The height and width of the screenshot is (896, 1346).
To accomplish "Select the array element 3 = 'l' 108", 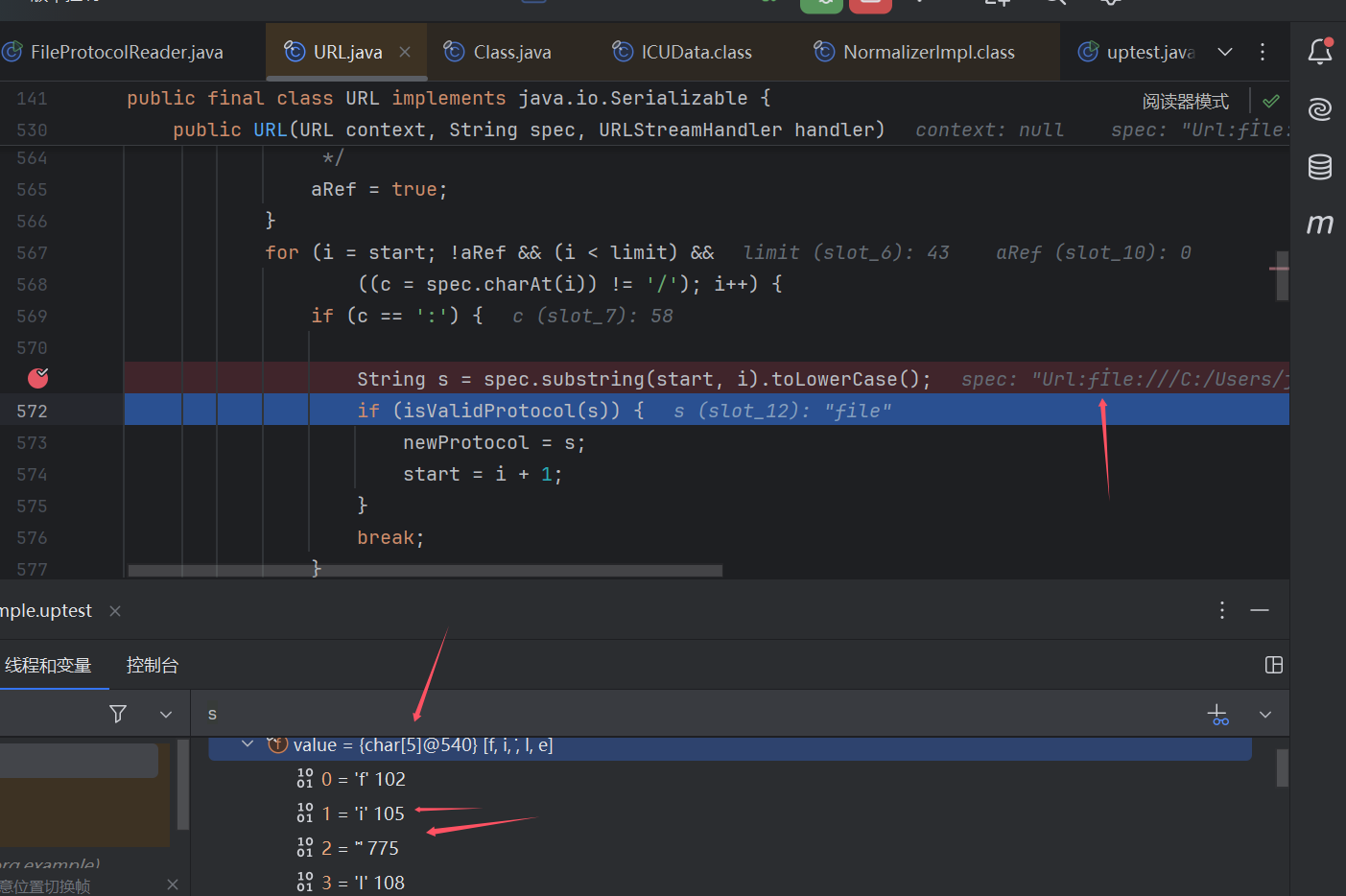I will click(363, 883).
